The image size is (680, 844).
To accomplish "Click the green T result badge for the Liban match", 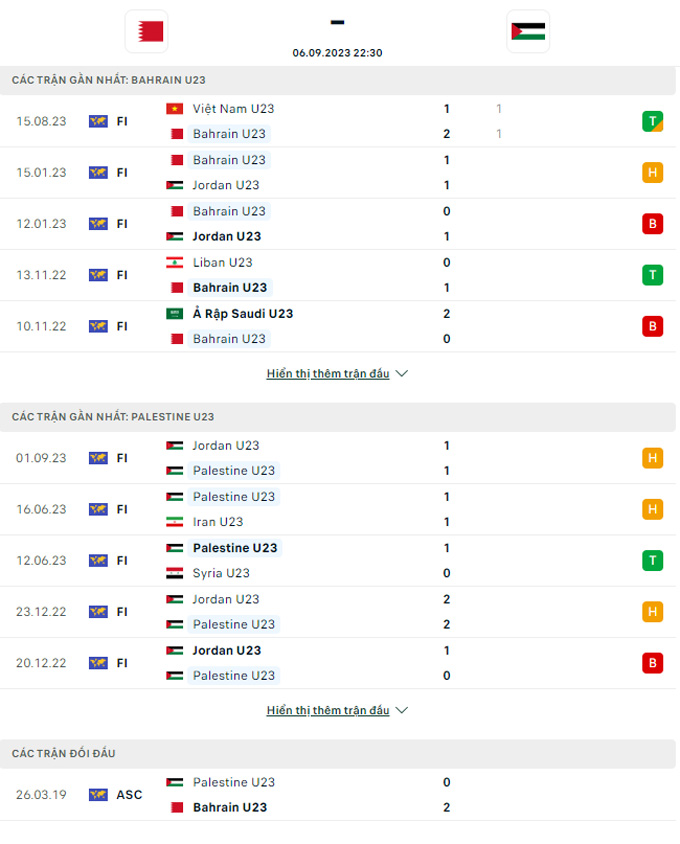I will [x=652, y=275].
